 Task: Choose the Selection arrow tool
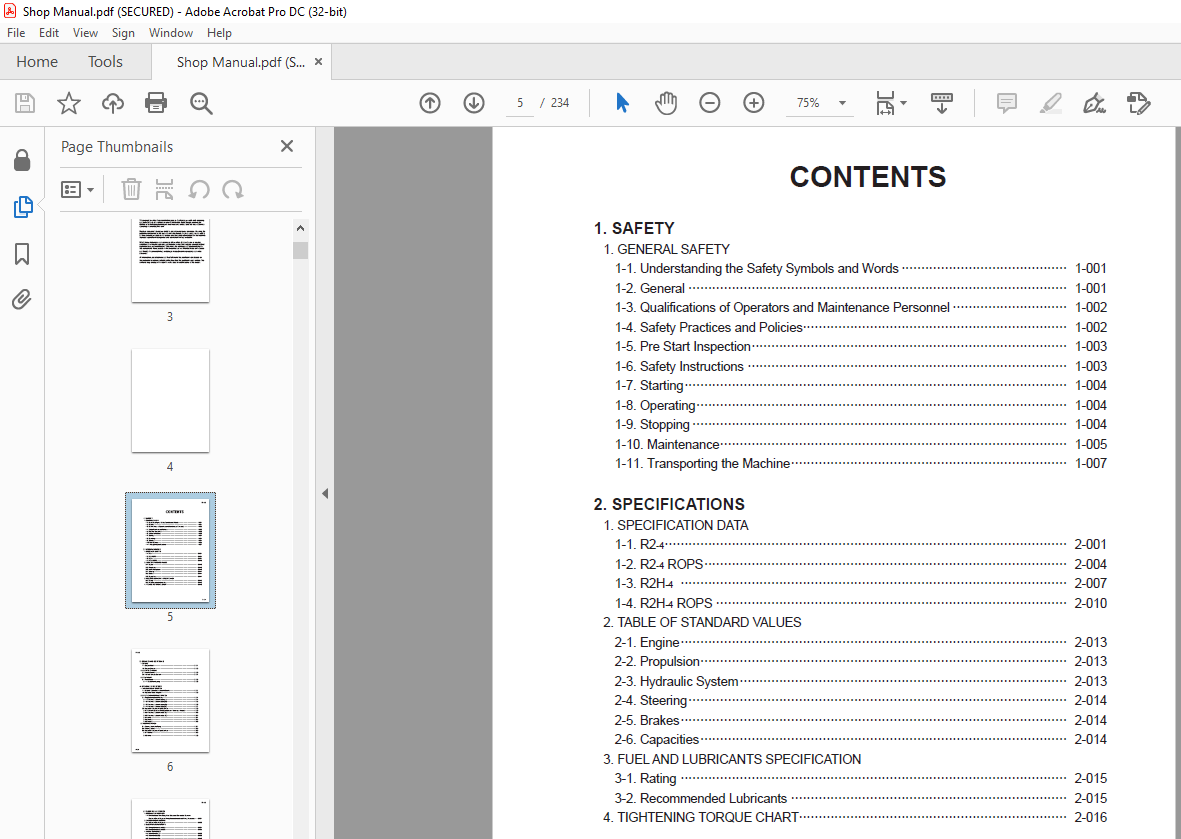point(622,103)
